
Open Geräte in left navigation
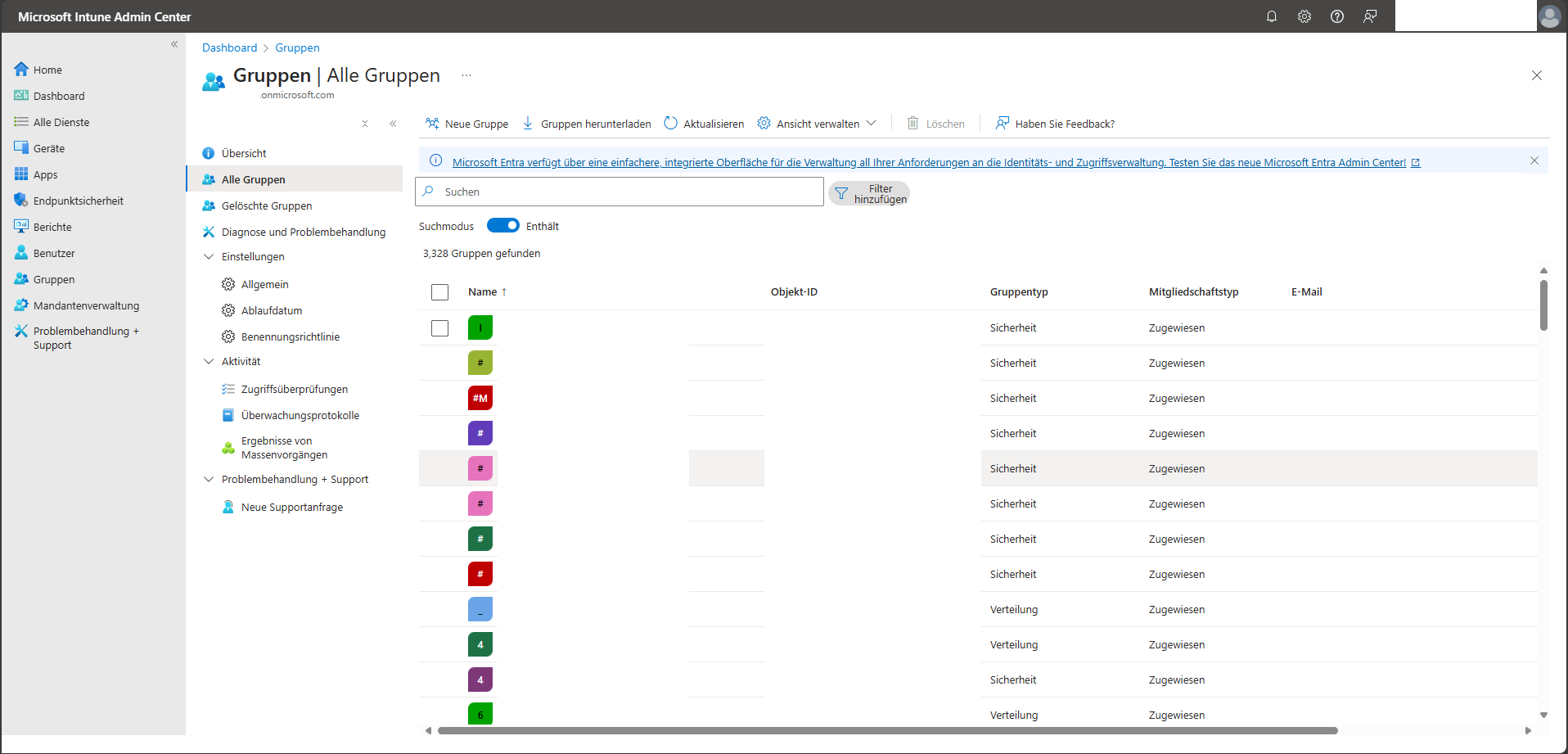click(x=49, y=148)
